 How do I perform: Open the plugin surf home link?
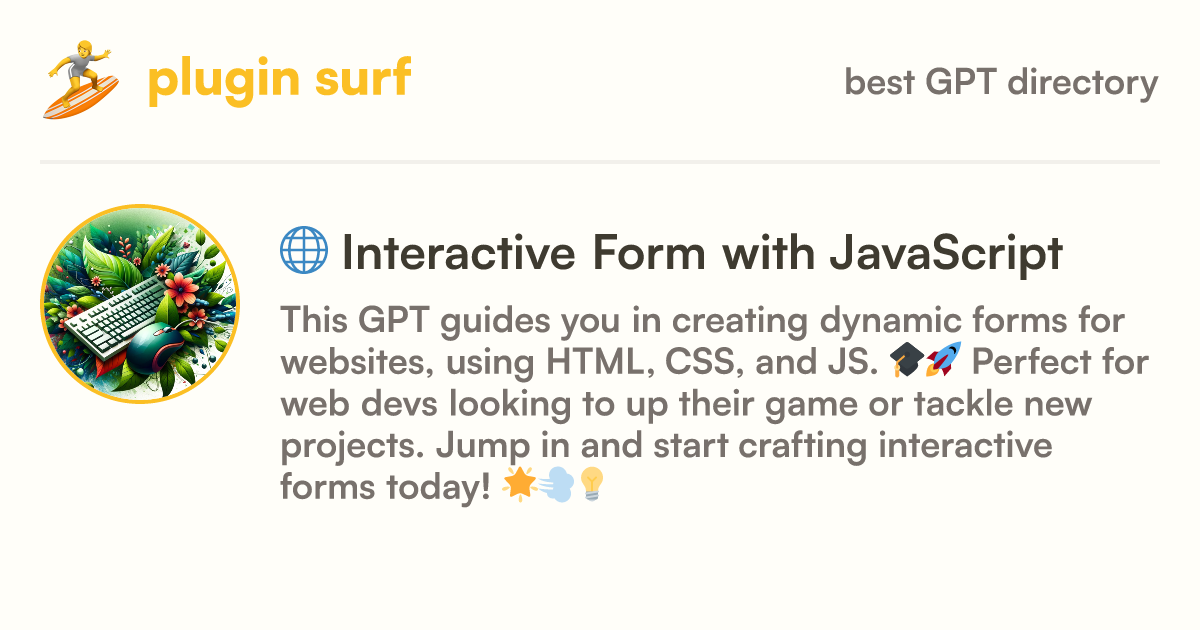click(x=279, y=80)
